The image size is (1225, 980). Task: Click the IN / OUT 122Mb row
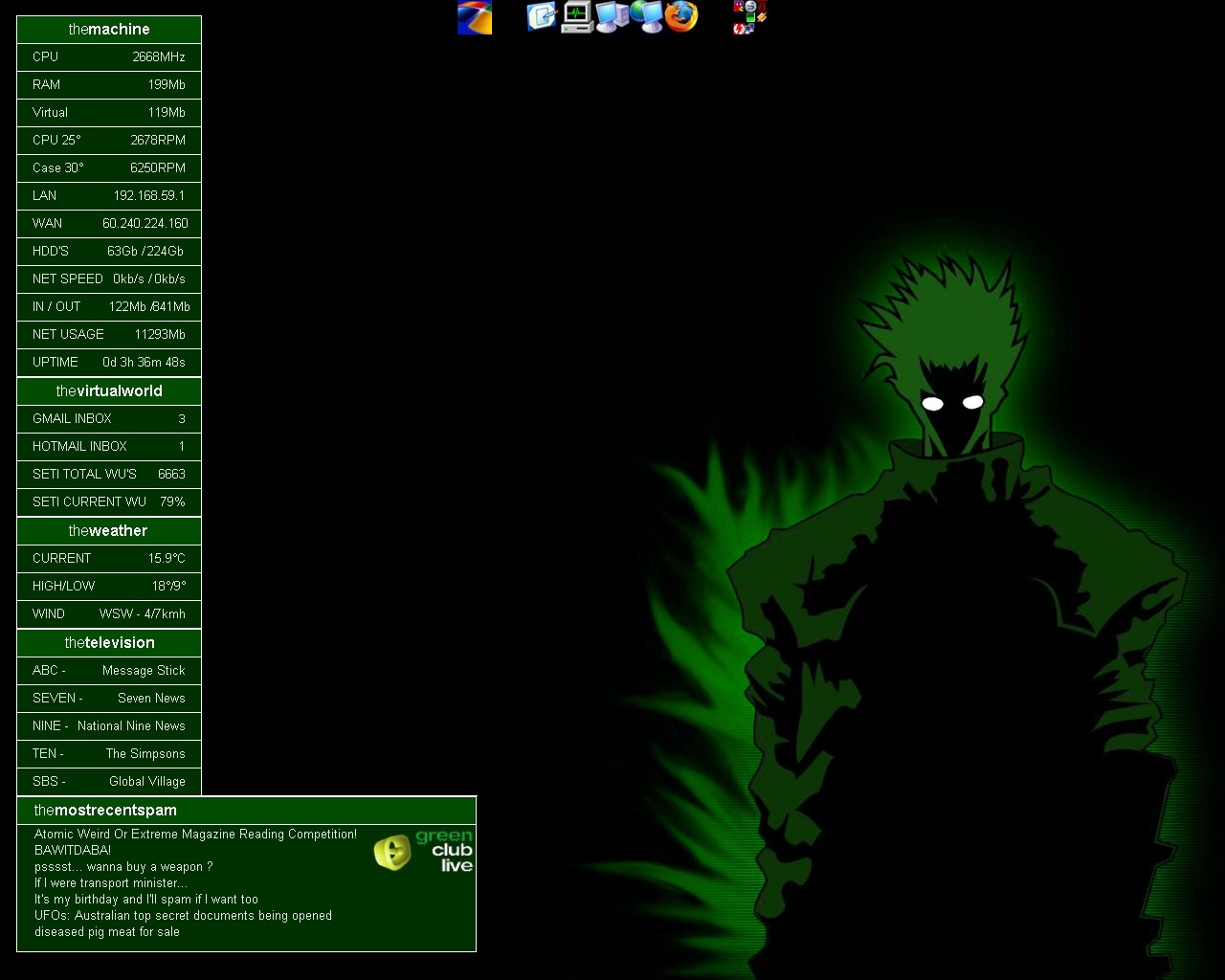[x=109, y=307]
